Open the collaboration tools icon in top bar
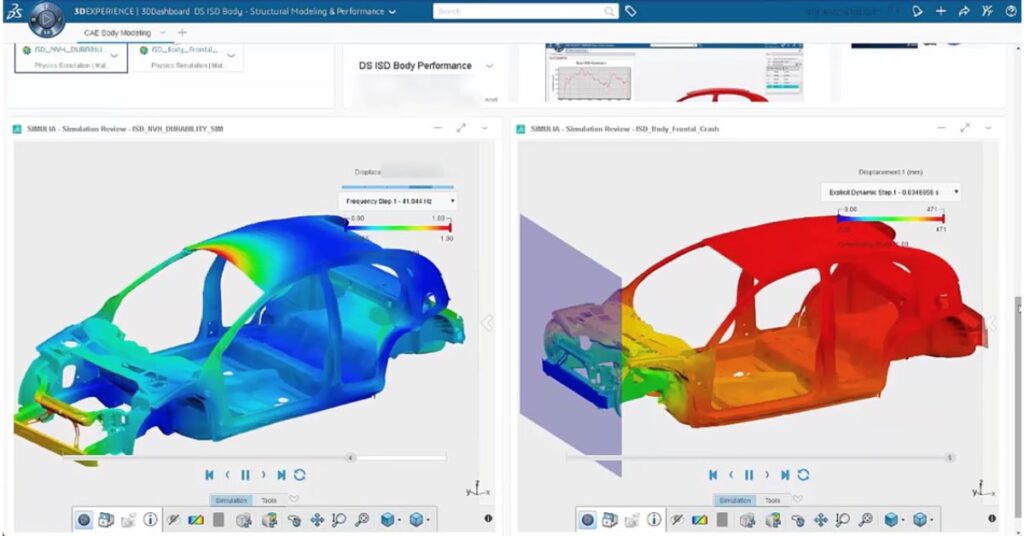This screenshot has height=536, width=1024. (x=987, y=11)
